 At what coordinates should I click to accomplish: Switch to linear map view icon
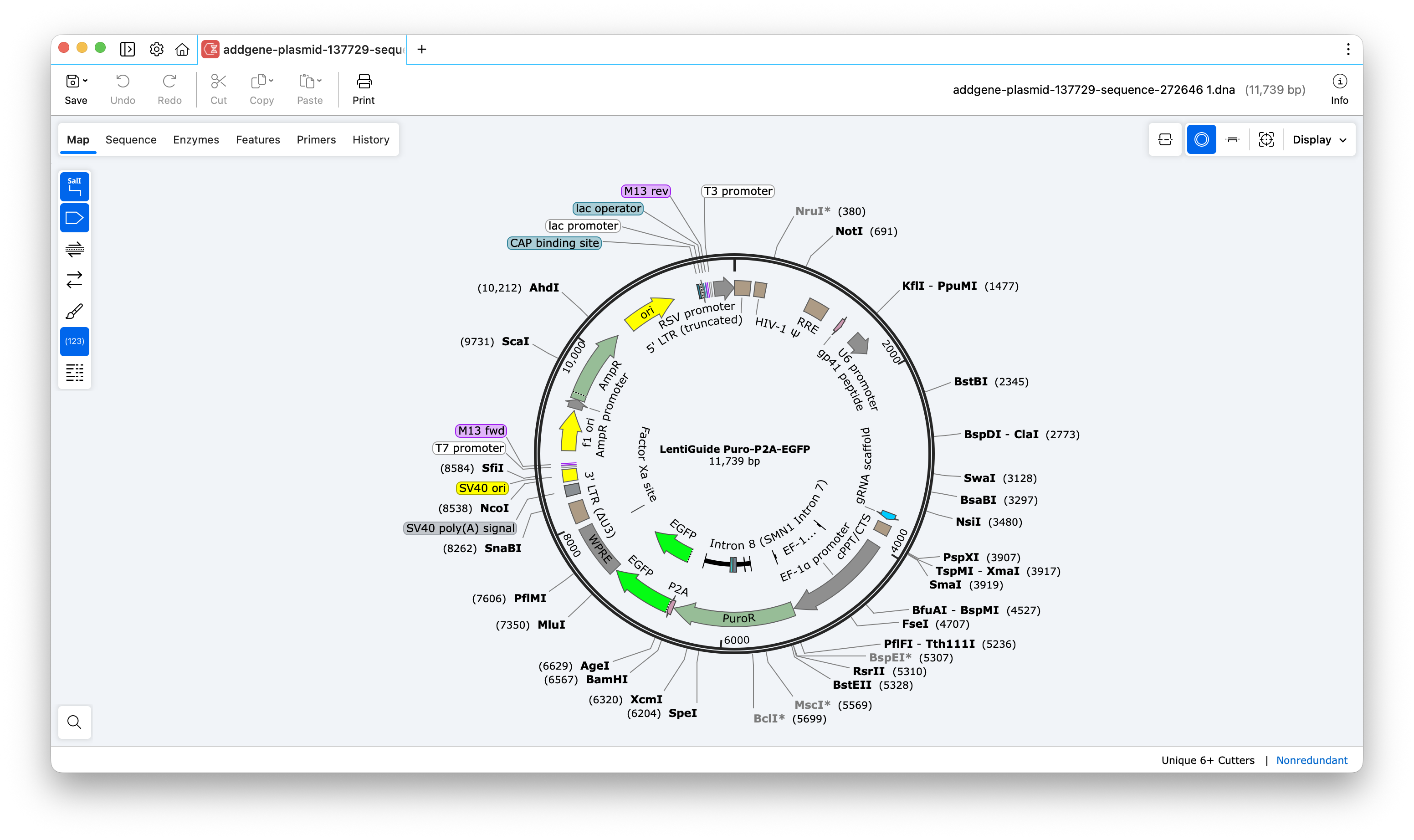tap(1232, 139)
